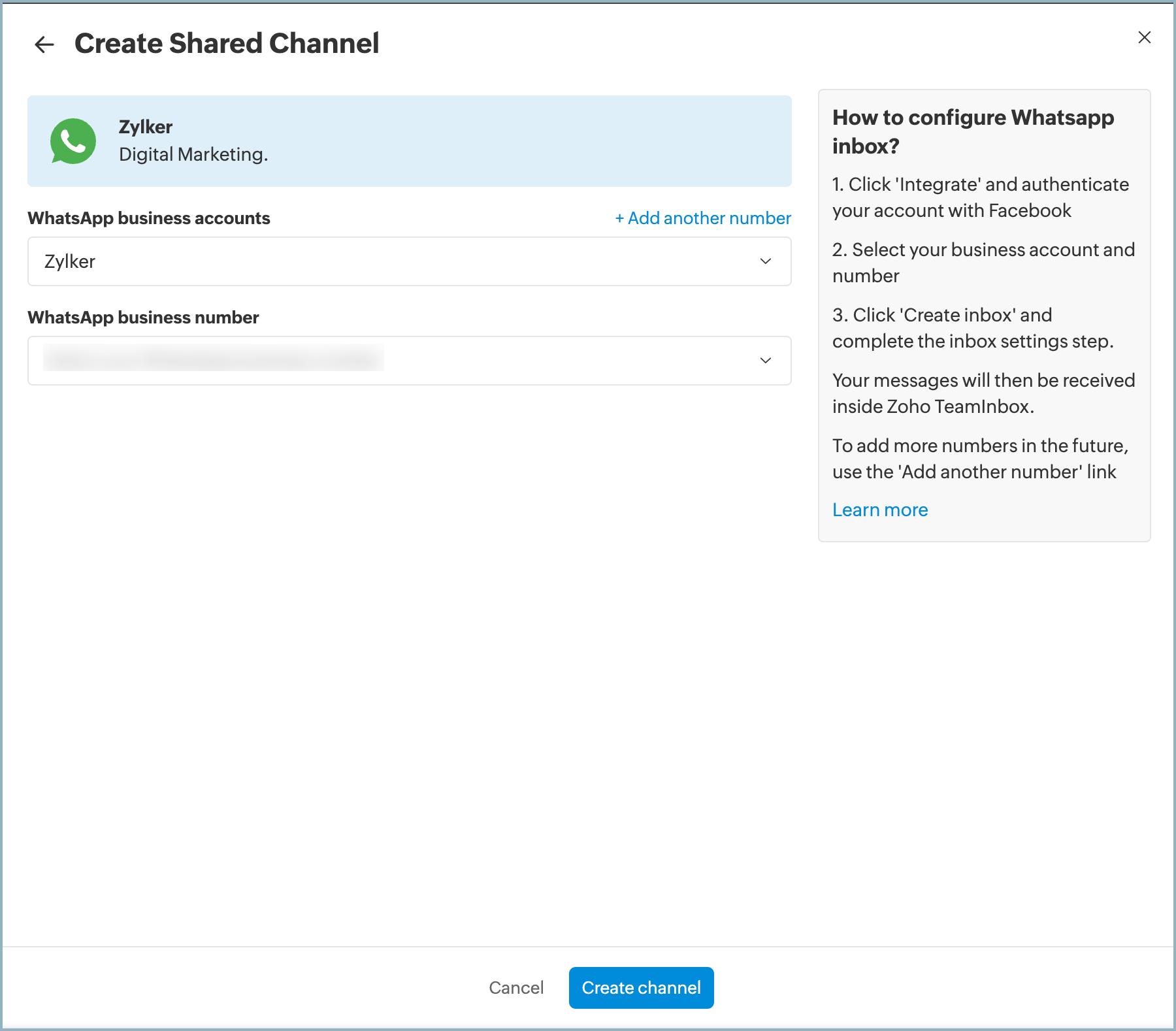Click the Add another number link
The image size is (1176, 1031).
[702, 218]
